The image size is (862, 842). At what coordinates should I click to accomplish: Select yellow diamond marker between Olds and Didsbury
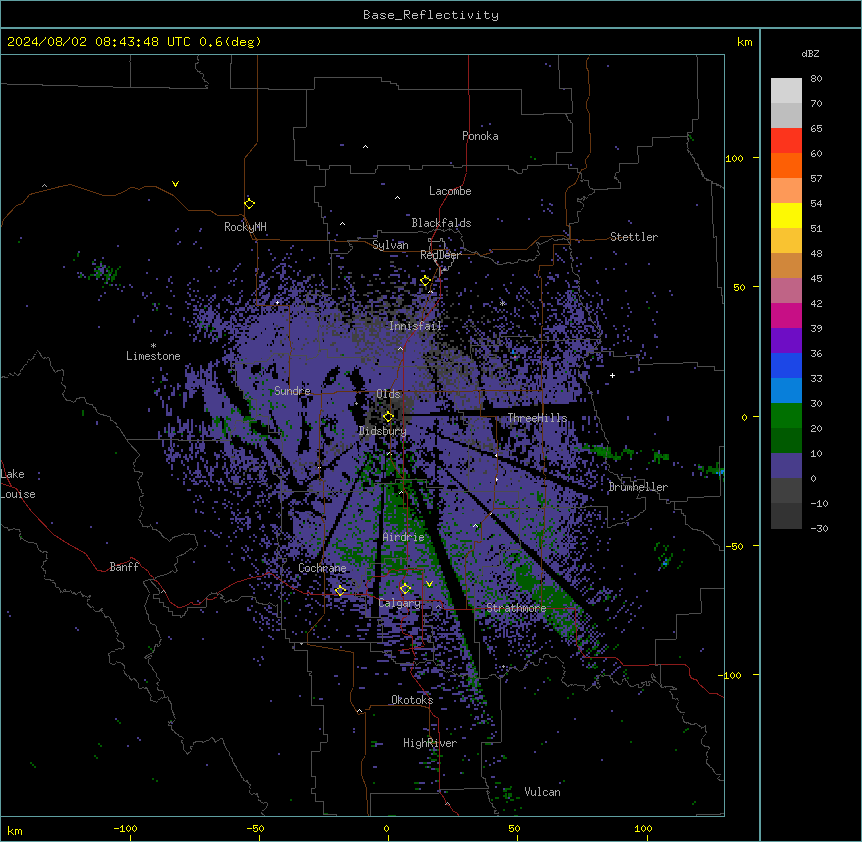click(x=388, y=417)
